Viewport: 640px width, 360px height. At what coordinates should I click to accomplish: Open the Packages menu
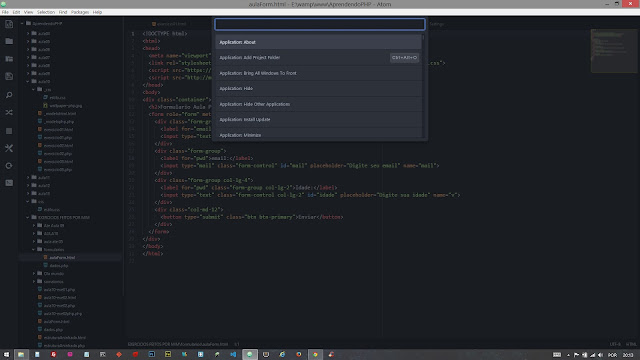[80, 12]
